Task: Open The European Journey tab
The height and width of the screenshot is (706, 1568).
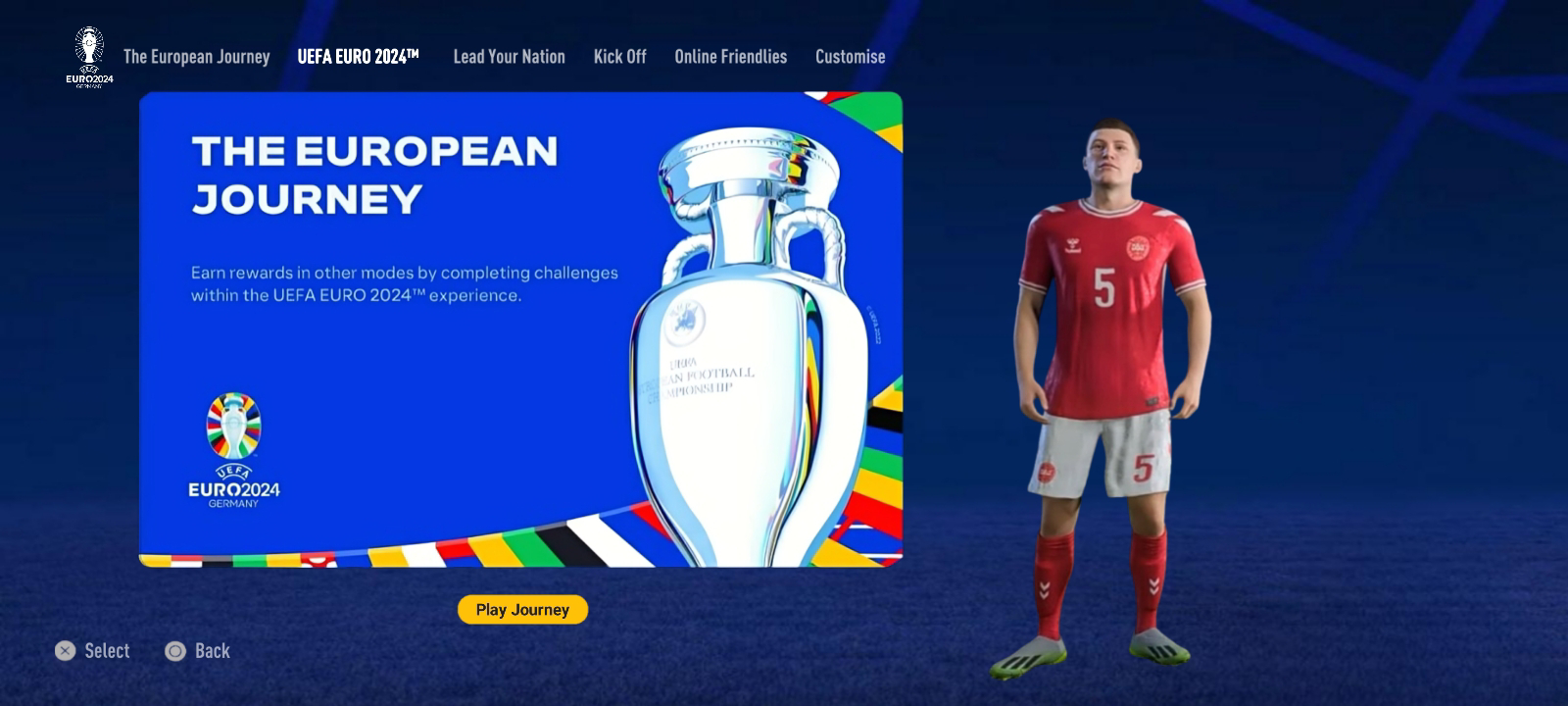Action: click(x=196, y=57)
